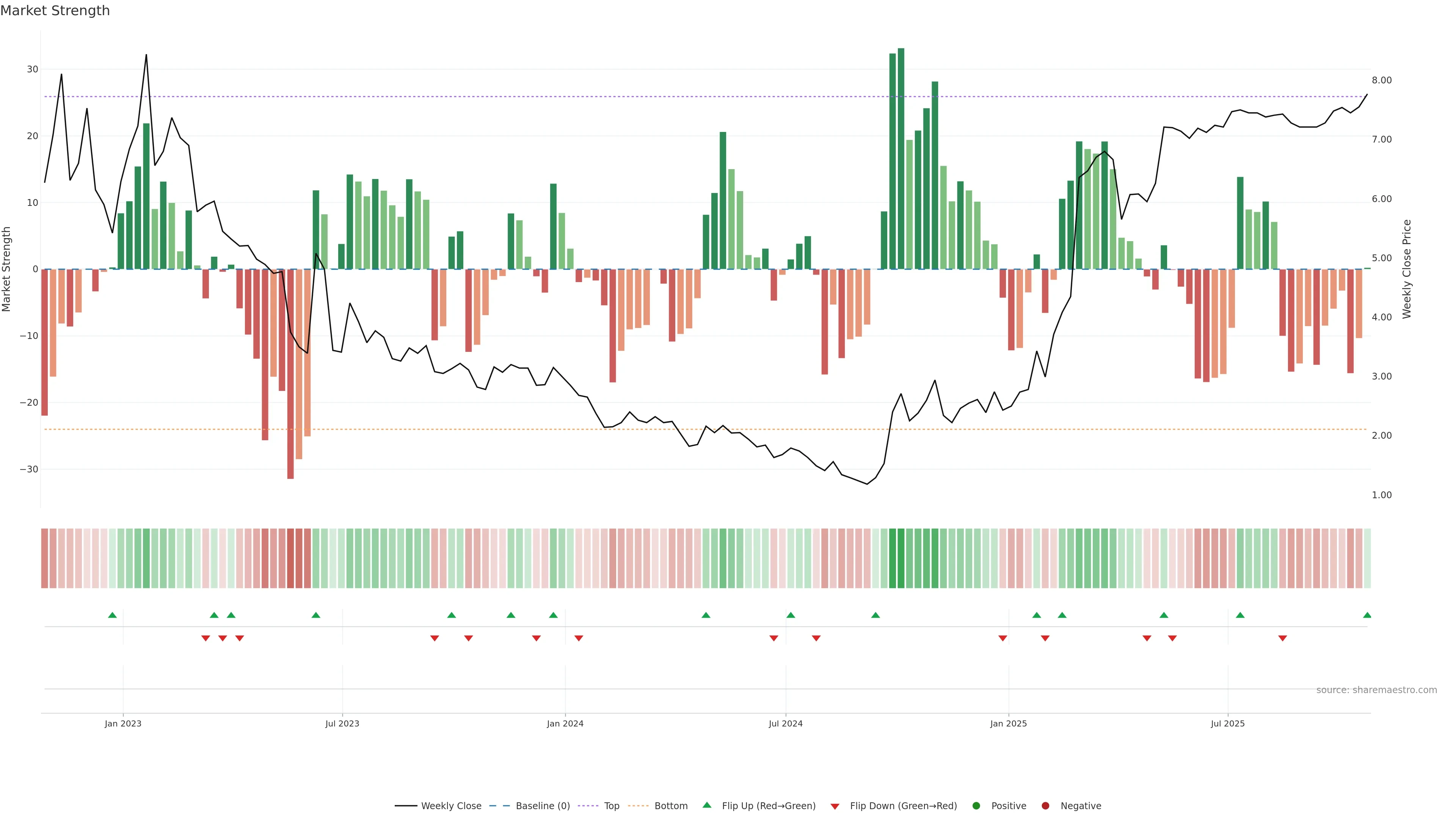This screenshot has width=1456, height=819.
Task: Click the green Positive circle in legend
Action: pos(976,805)
